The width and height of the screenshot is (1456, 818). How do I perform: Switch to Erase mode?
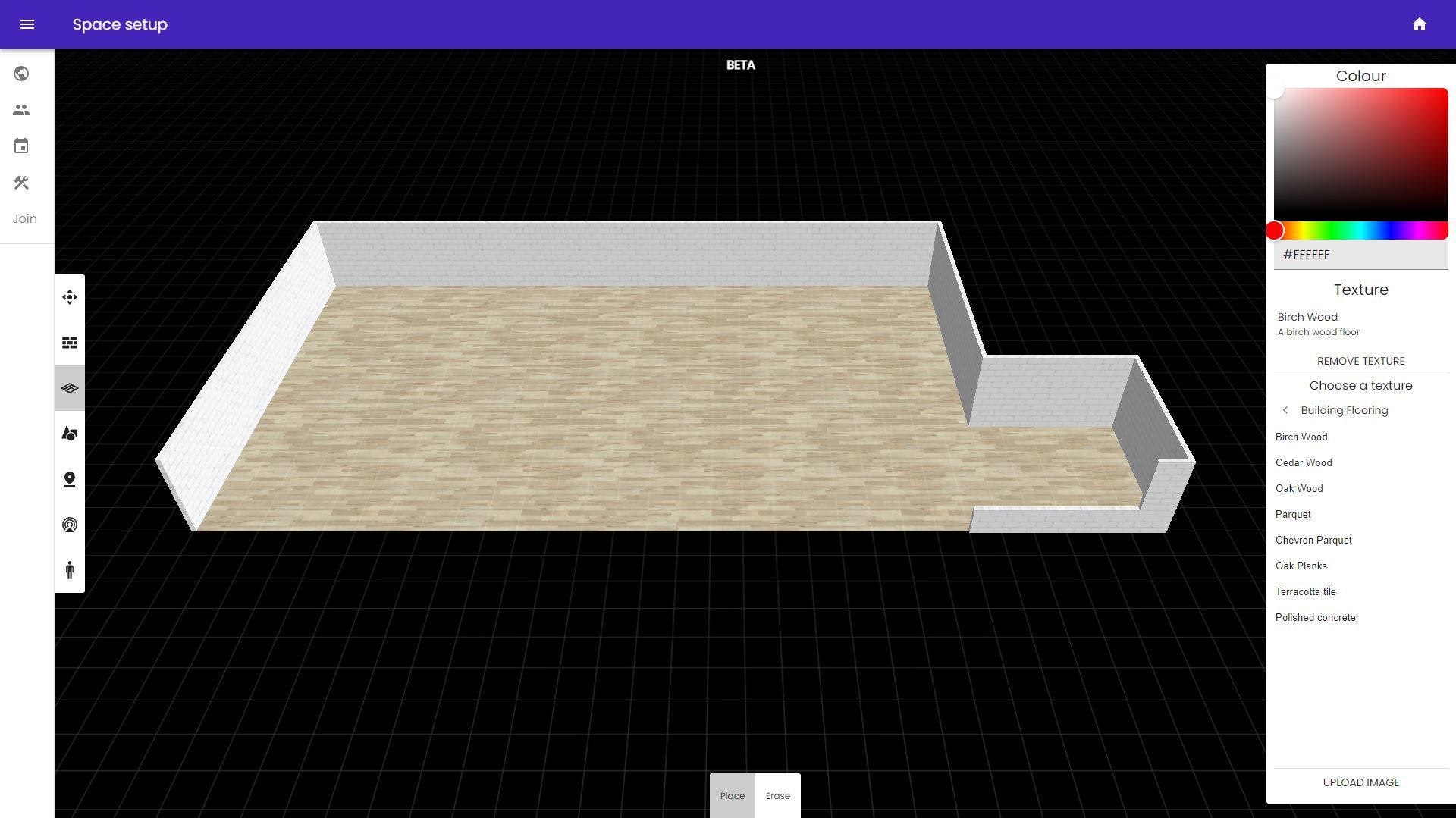(778, 796)
